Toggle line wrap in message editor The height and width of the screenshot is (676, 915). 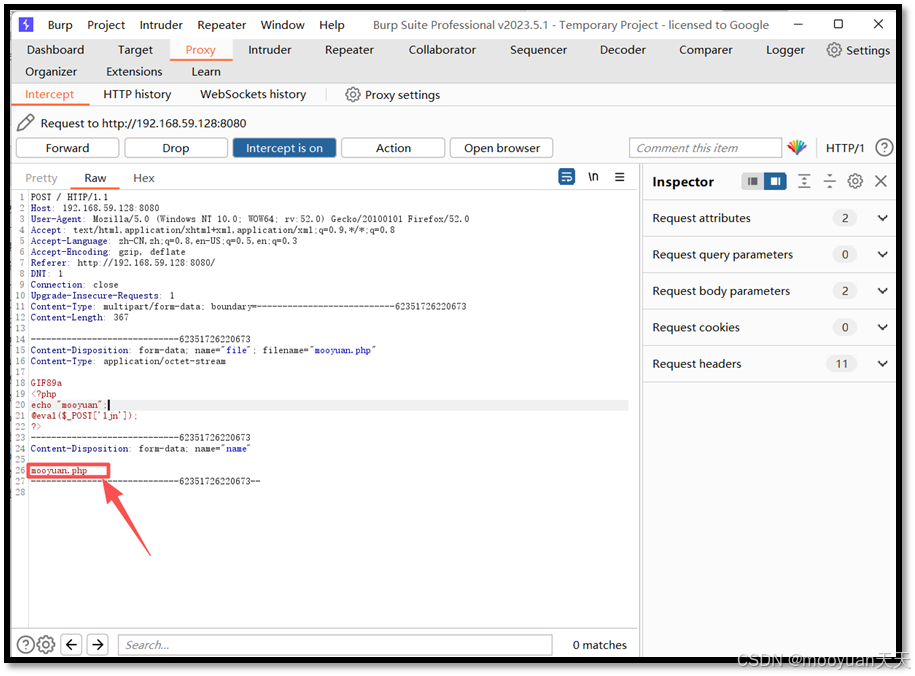566,176
